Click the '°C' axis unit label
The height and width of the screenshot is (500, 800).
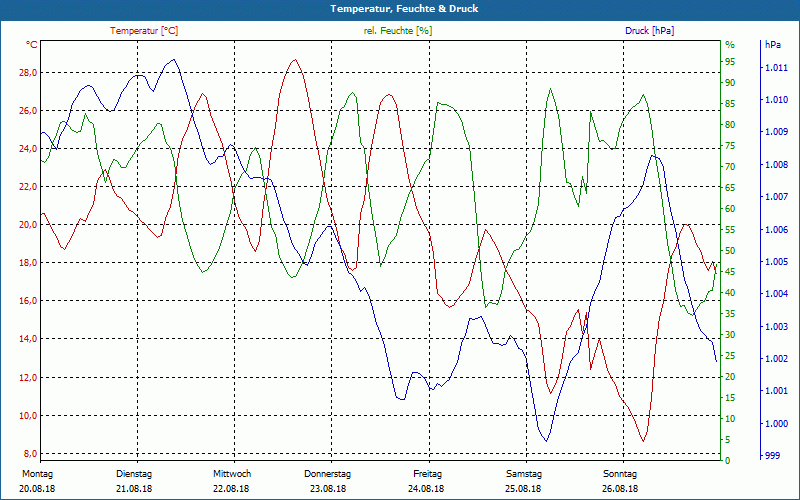[x=32, y=45]
